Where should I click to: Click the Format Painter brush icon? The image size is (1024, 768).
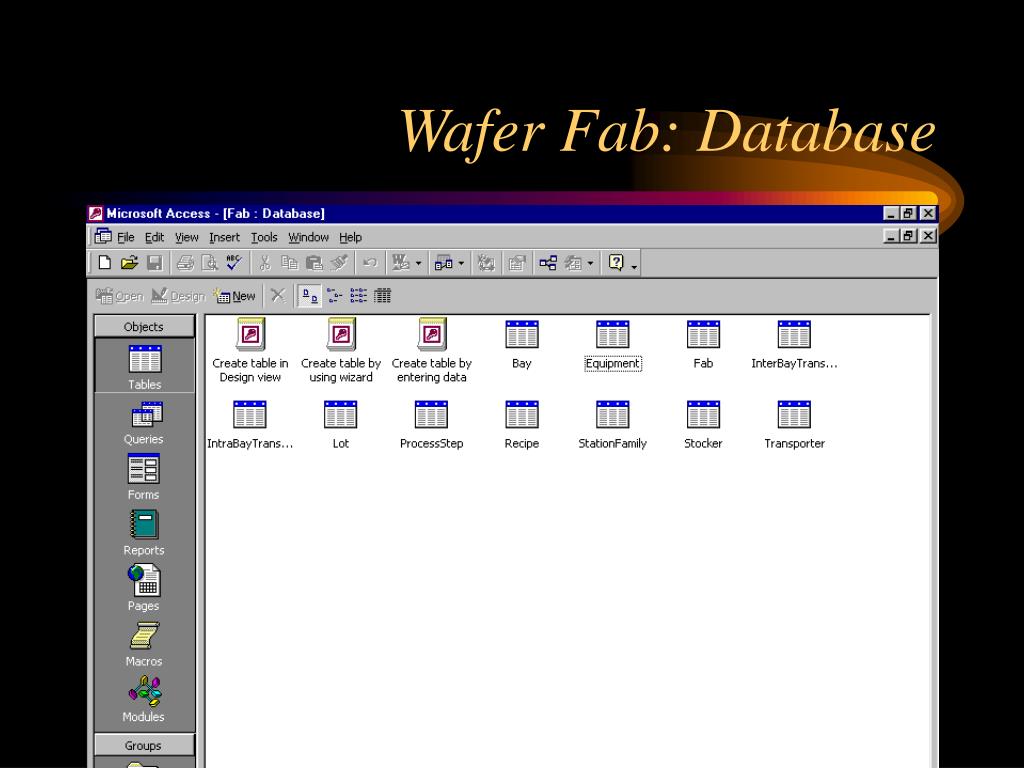(339, 263)
